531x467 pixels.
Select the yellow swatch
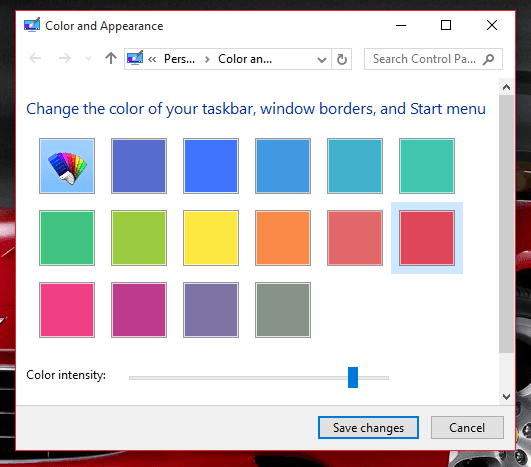point(211,238)
